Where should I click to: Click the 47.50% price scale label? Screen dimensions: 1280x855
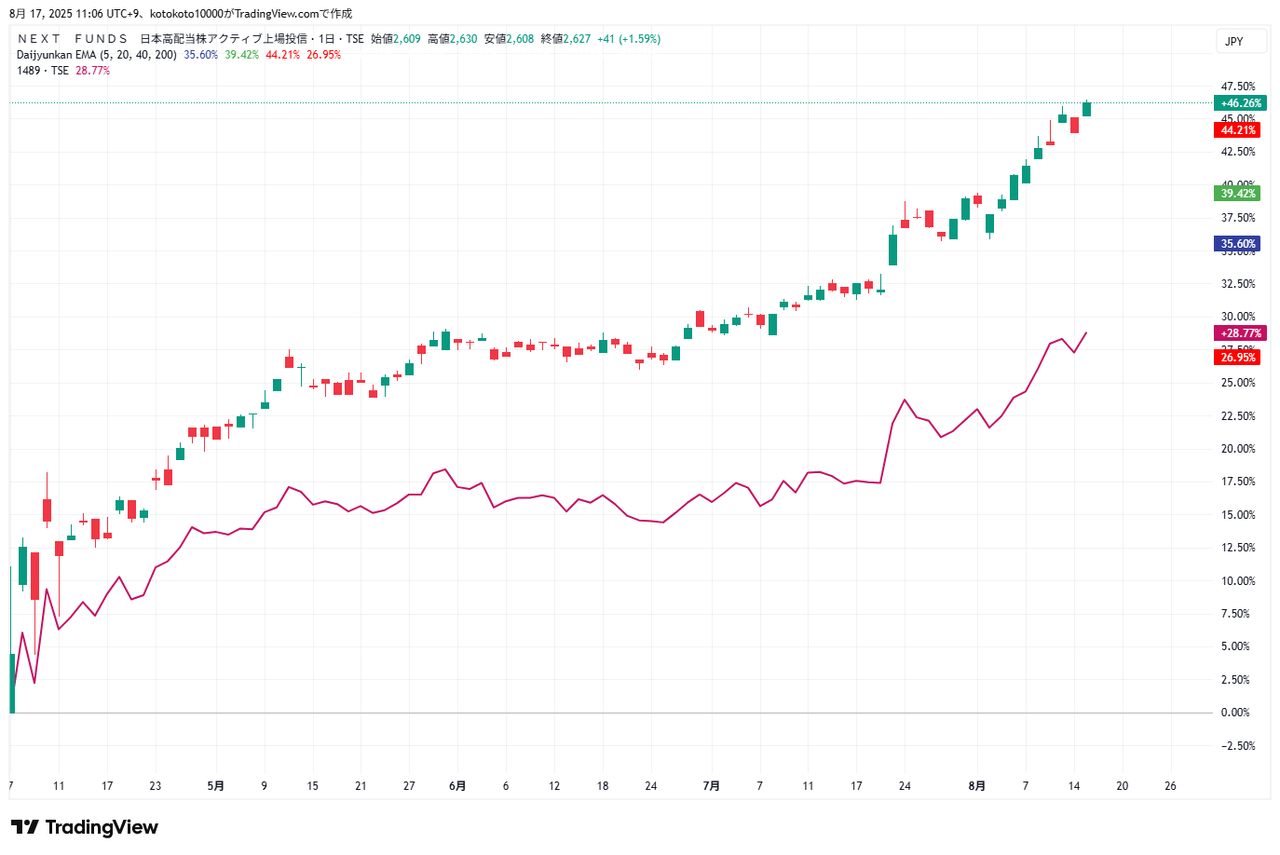point(1238,86)
